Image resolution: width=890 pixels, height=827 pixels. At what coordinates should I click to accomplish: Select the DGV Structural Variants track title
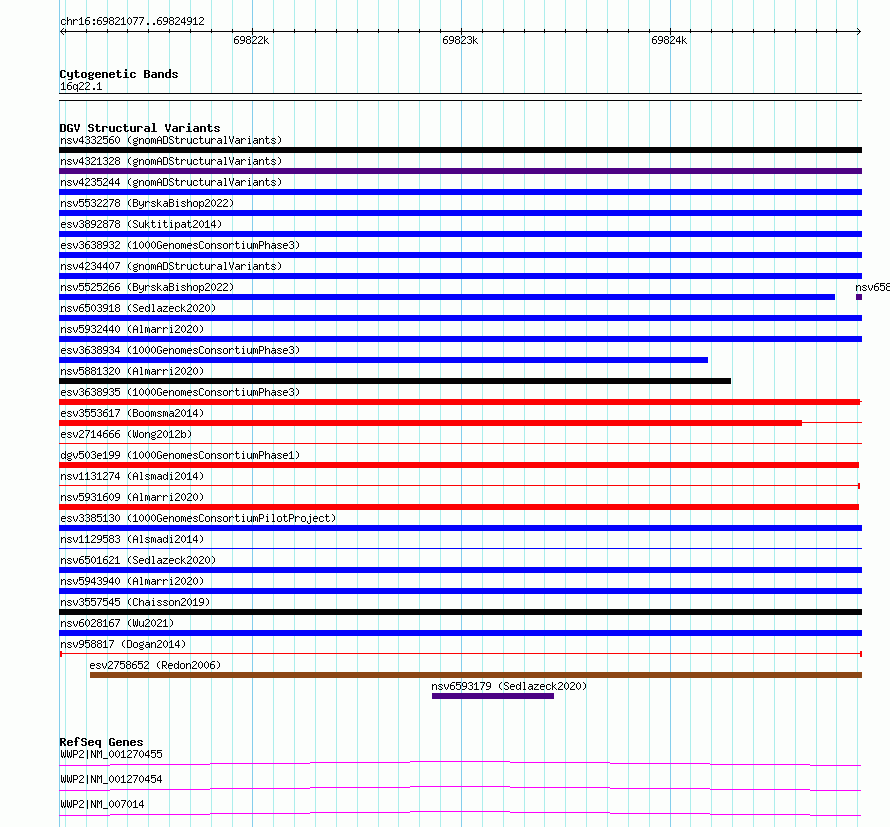coord(140,128)
